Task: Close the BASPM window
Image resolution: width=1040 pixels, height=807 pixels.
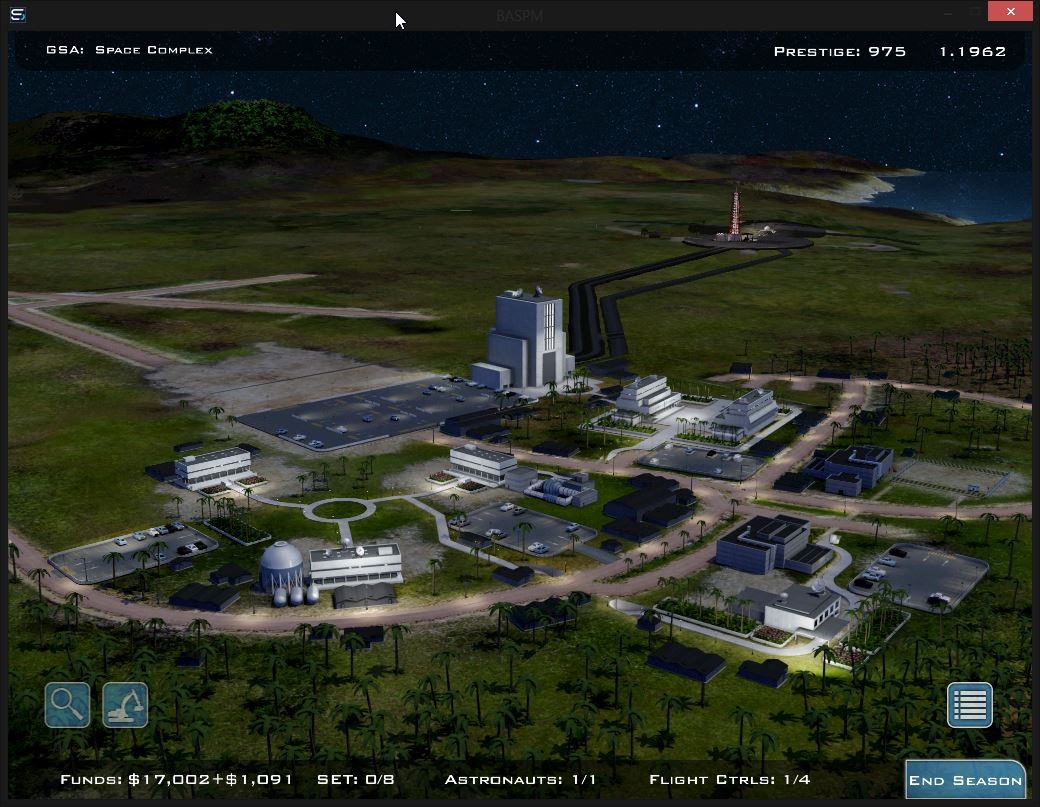Action: 1010,11
